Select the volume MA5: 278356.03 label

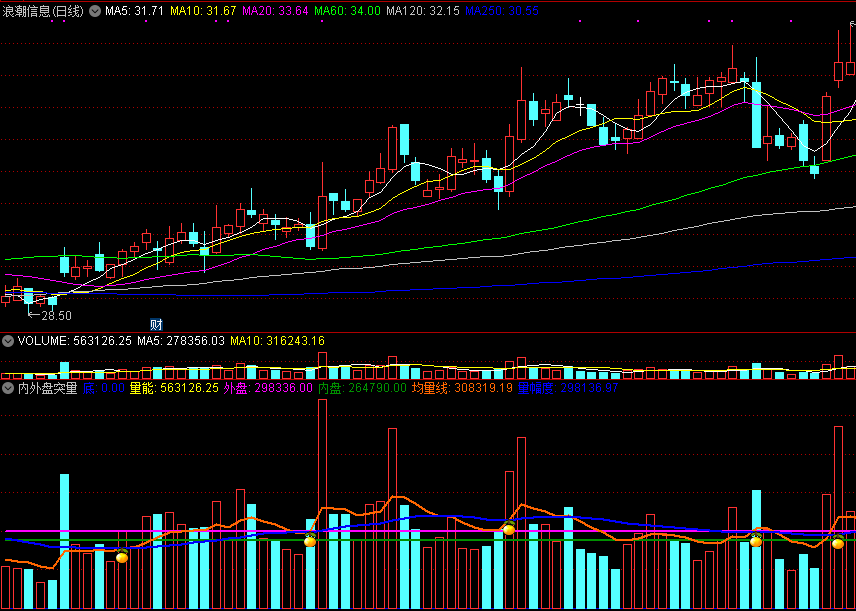pos(181,341)
